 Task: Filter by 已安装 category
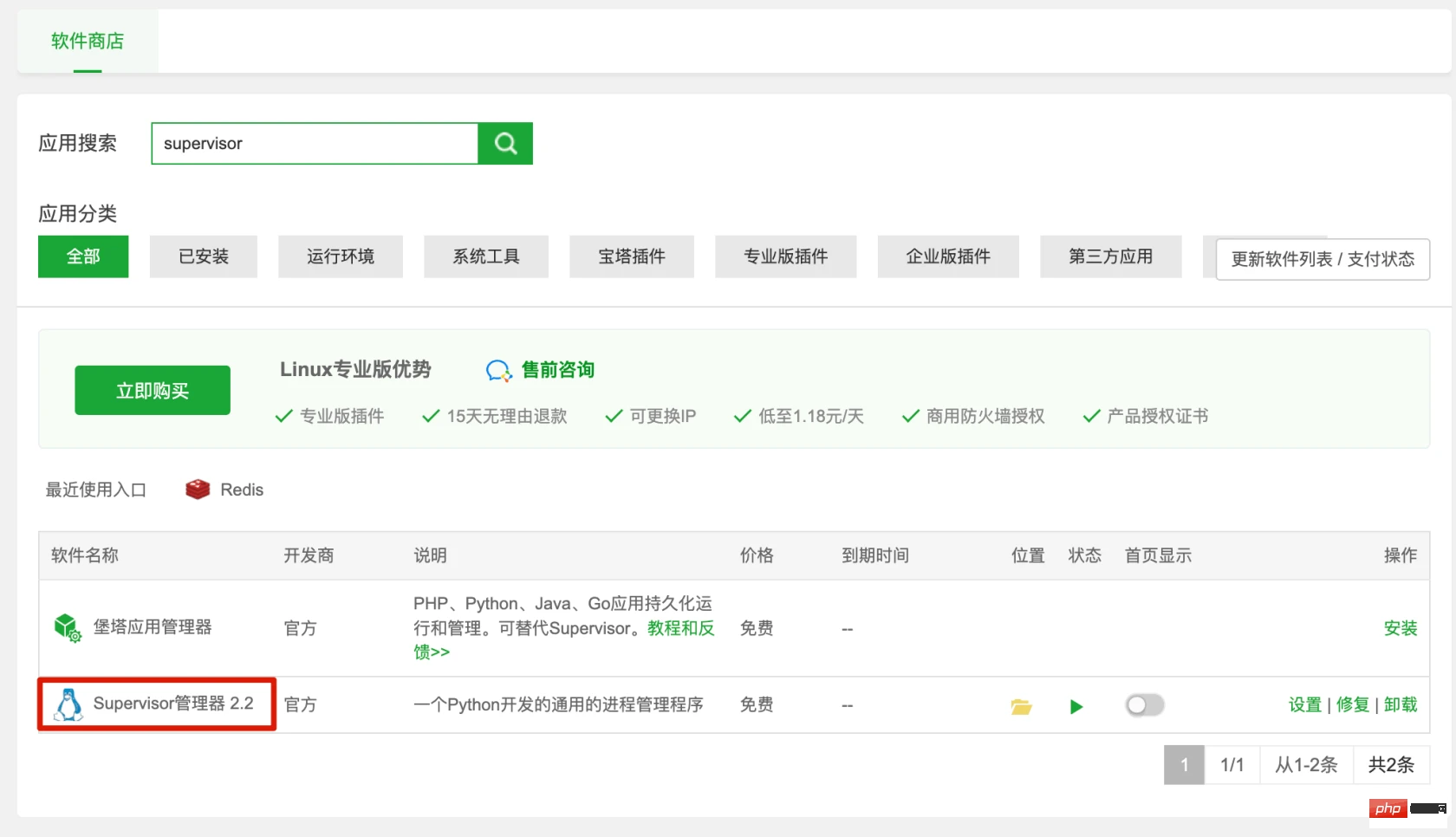pos(204,256)
